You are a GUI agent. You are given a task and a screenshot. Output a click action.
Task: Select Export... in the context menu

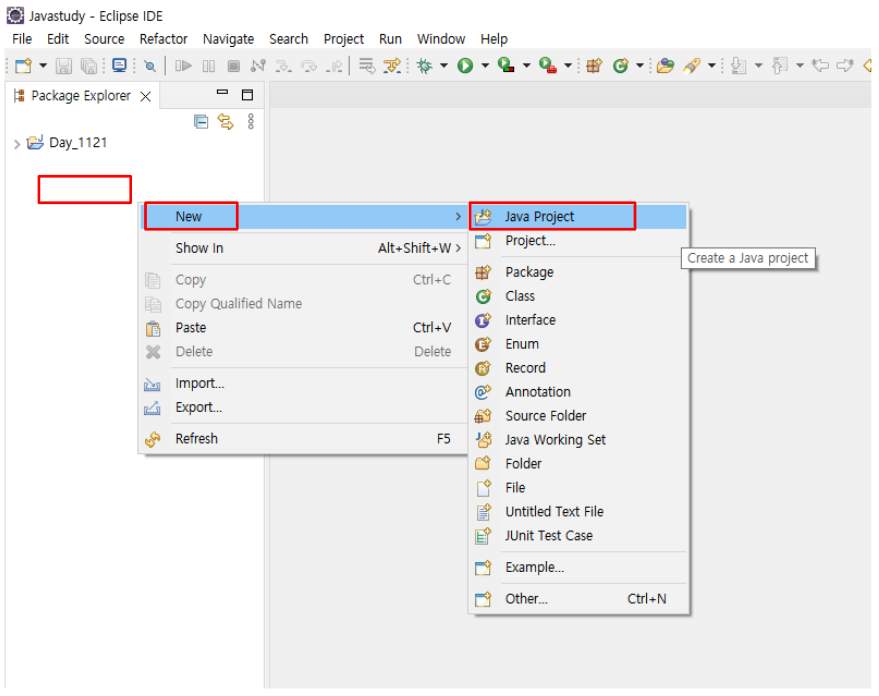tap(303, 407)
